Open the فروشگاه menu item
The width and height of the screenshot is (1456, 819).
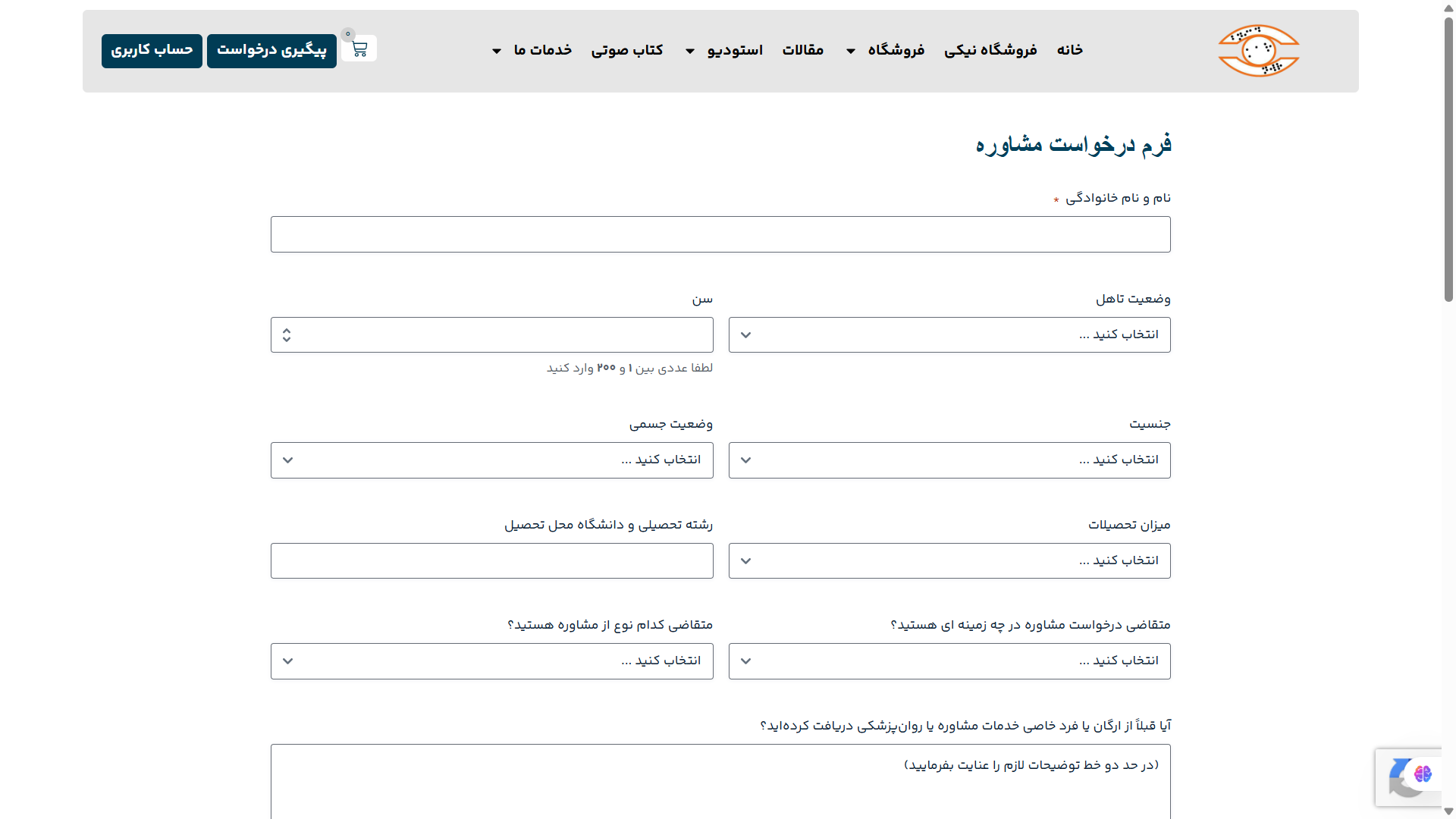click(896, 50)
